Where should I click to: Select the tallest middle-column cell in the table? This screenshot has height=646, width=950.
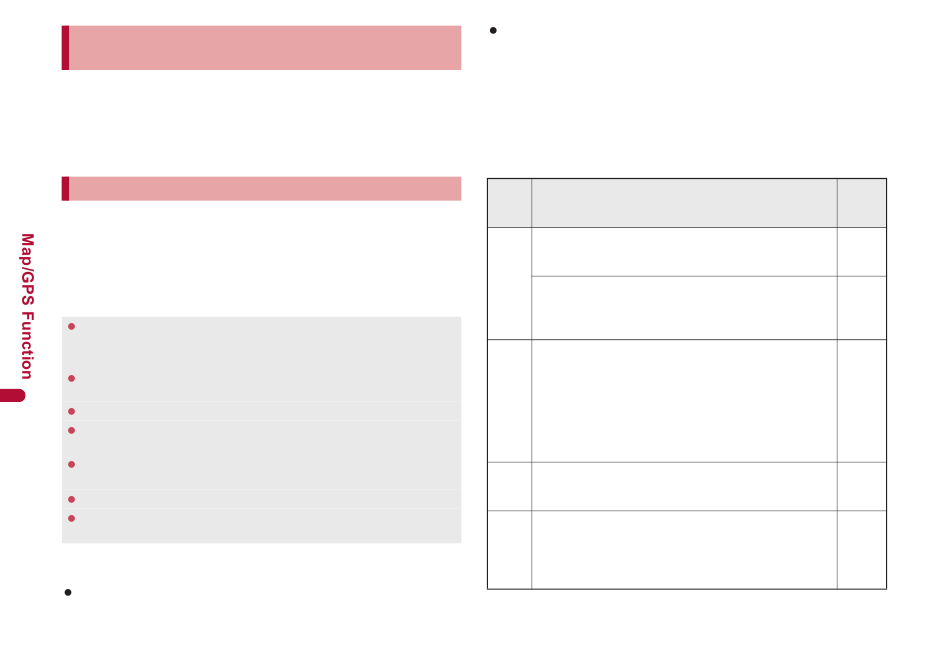(684, 401)
